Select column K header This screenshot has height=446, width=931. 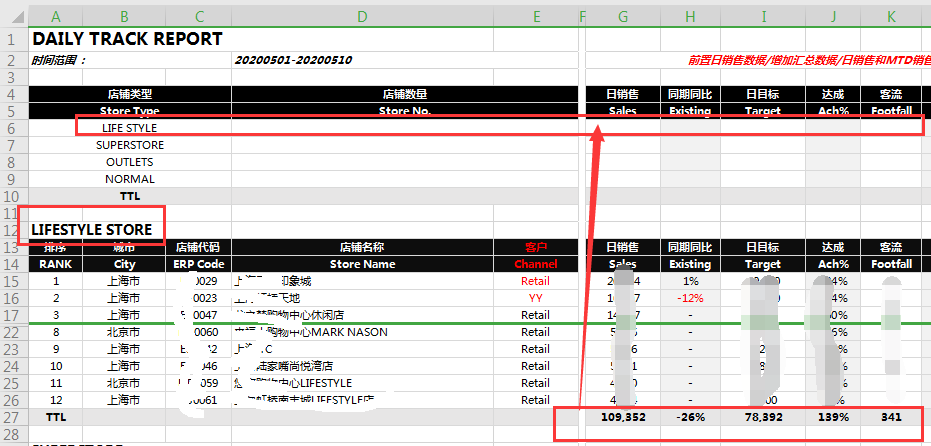(891, 17)
